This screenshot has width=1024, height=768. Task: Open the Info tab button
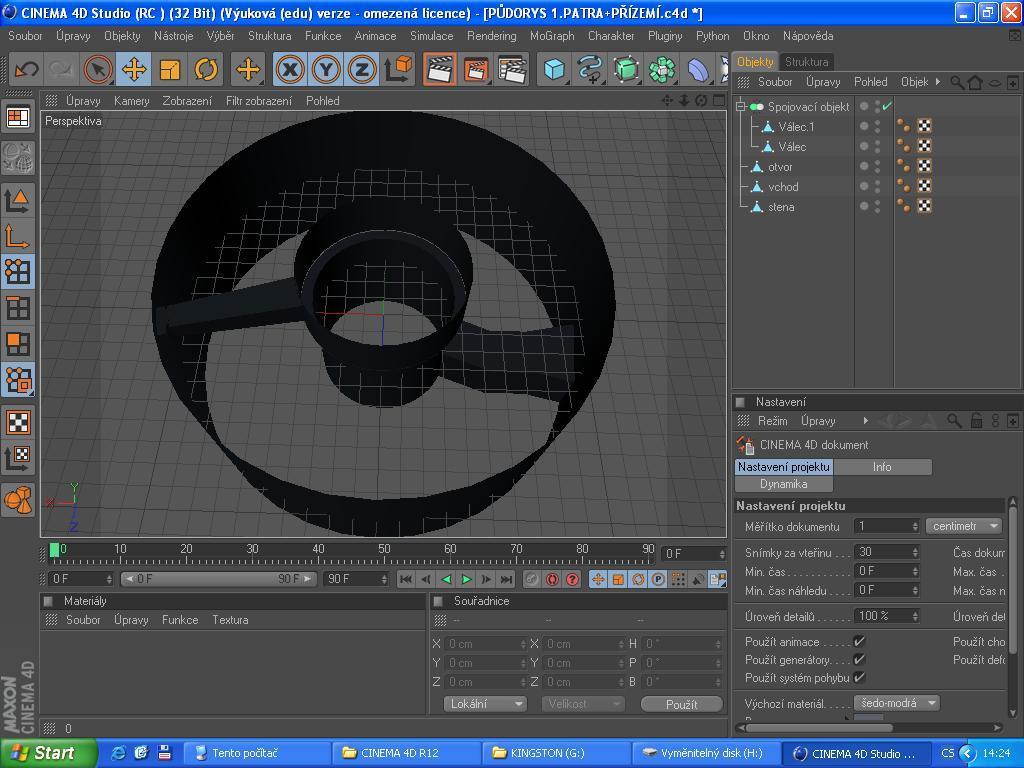pyautogui.click(x=882, y=467)
